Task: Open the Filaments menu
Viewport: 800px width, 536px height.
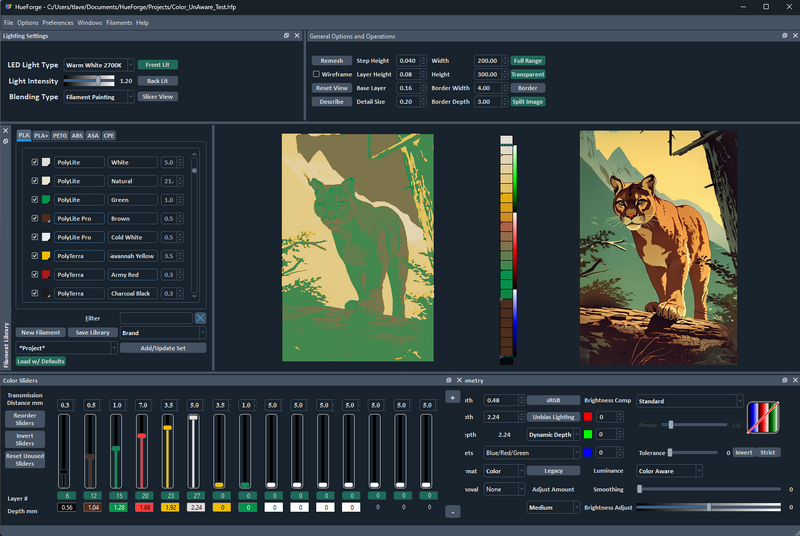Action: click(x=119, y=22)
